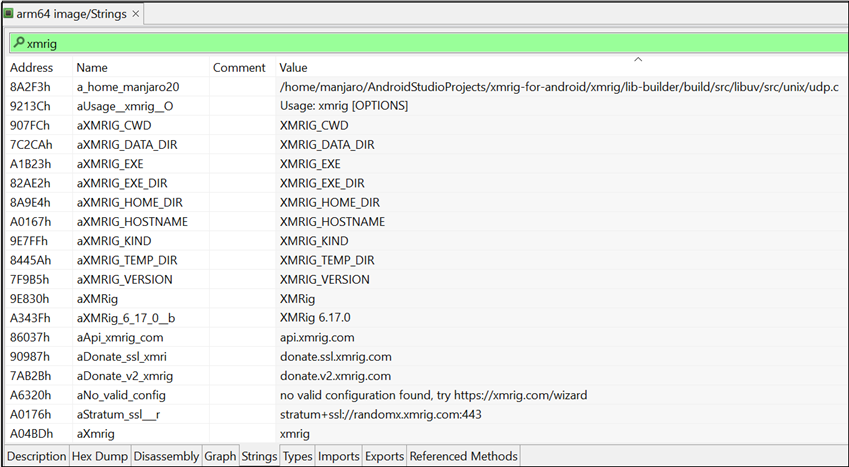849x467 pixels.
Task: Select the aNo_valid_config name
Action: 121,395
